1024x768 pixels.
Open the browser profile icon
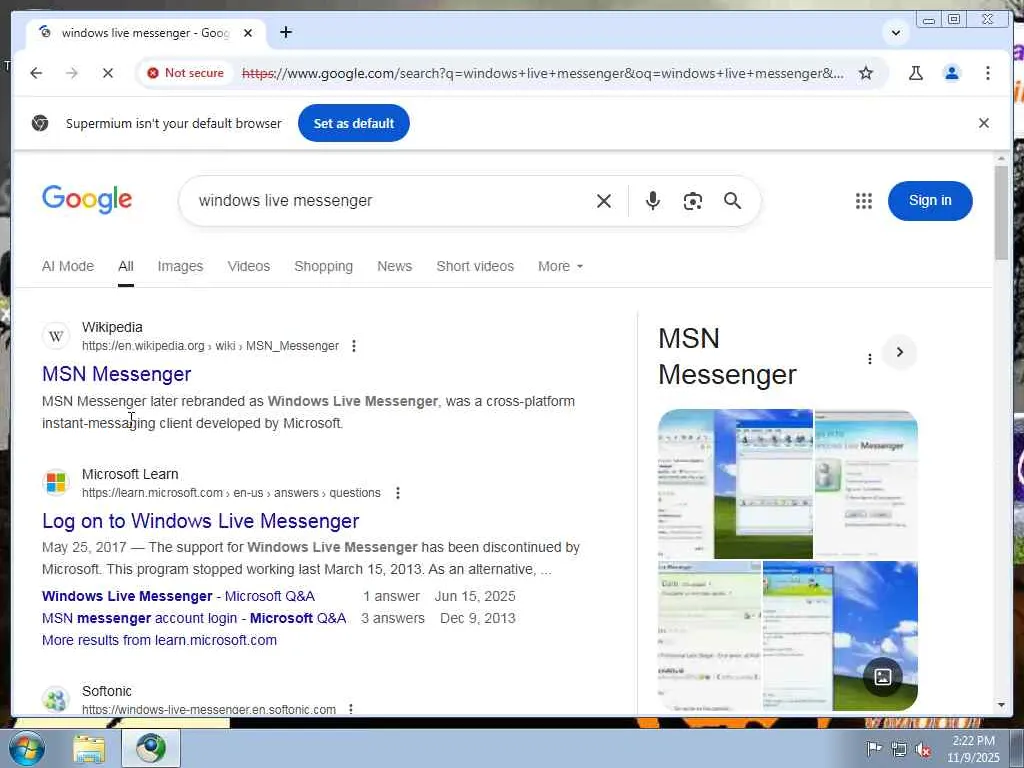(952, 73)
